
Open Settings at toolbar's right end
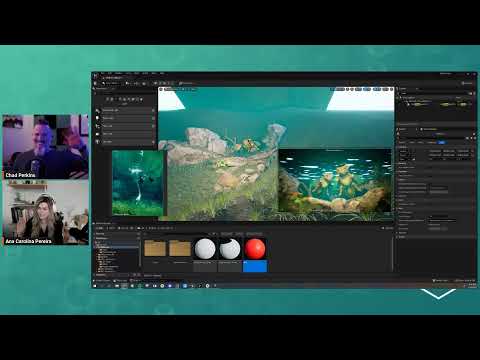point(467,83)
